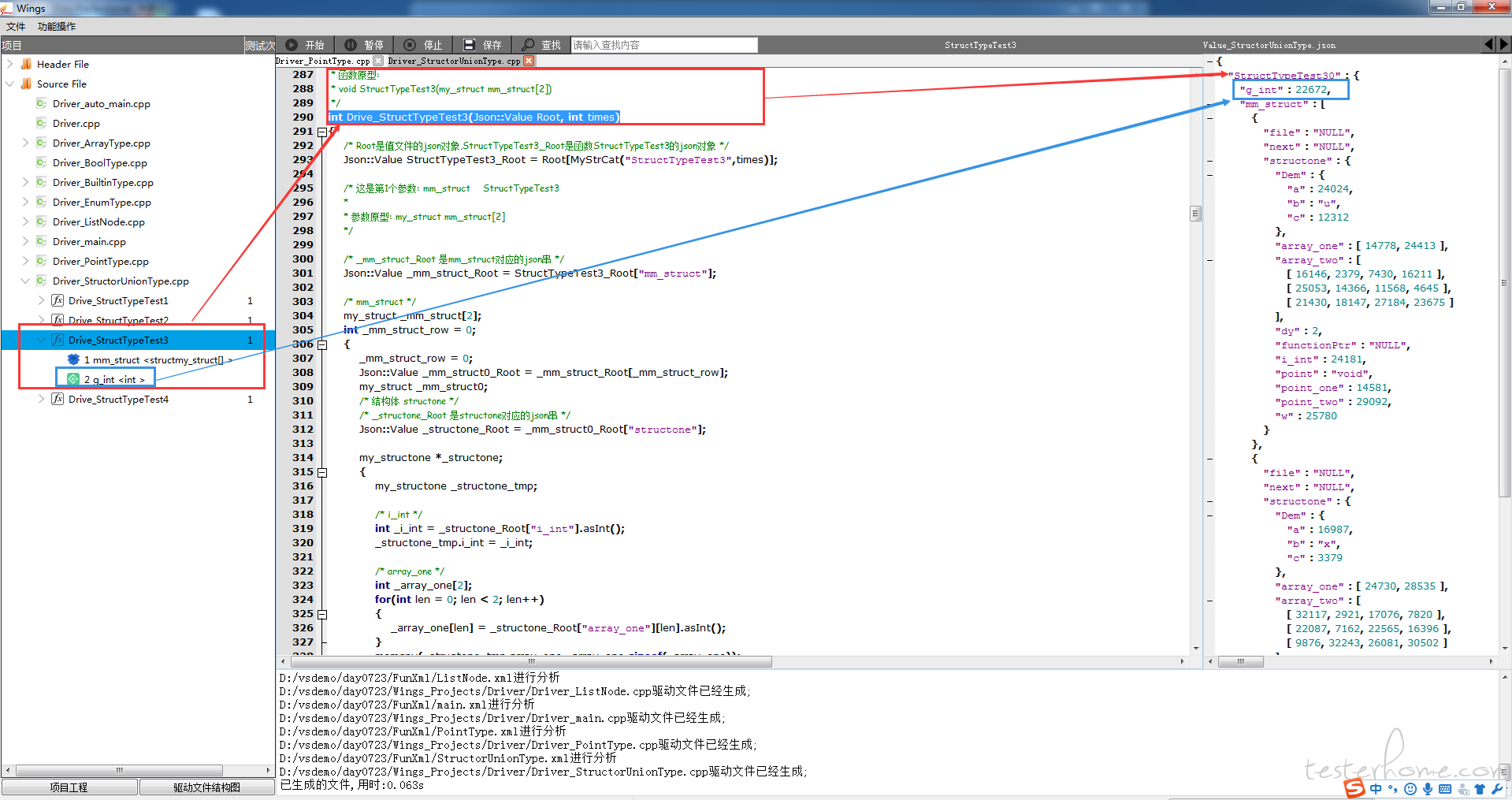Click the Wings application logo icon
Screen dimensions: 1512x800
(x=6, y=8)
